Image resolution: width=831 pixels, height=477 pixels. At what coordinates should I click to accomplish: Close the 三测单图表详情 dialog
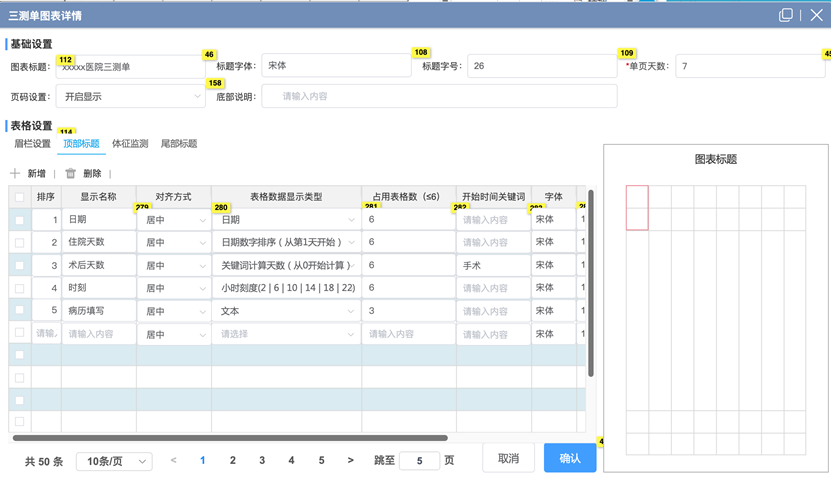tap(817, 15)
